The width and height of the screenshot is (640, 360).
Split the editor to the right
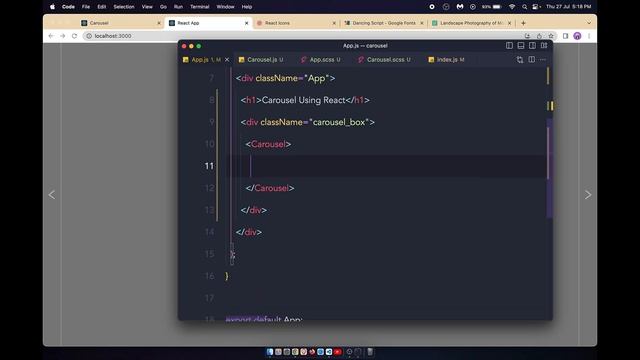pos(531,60)
